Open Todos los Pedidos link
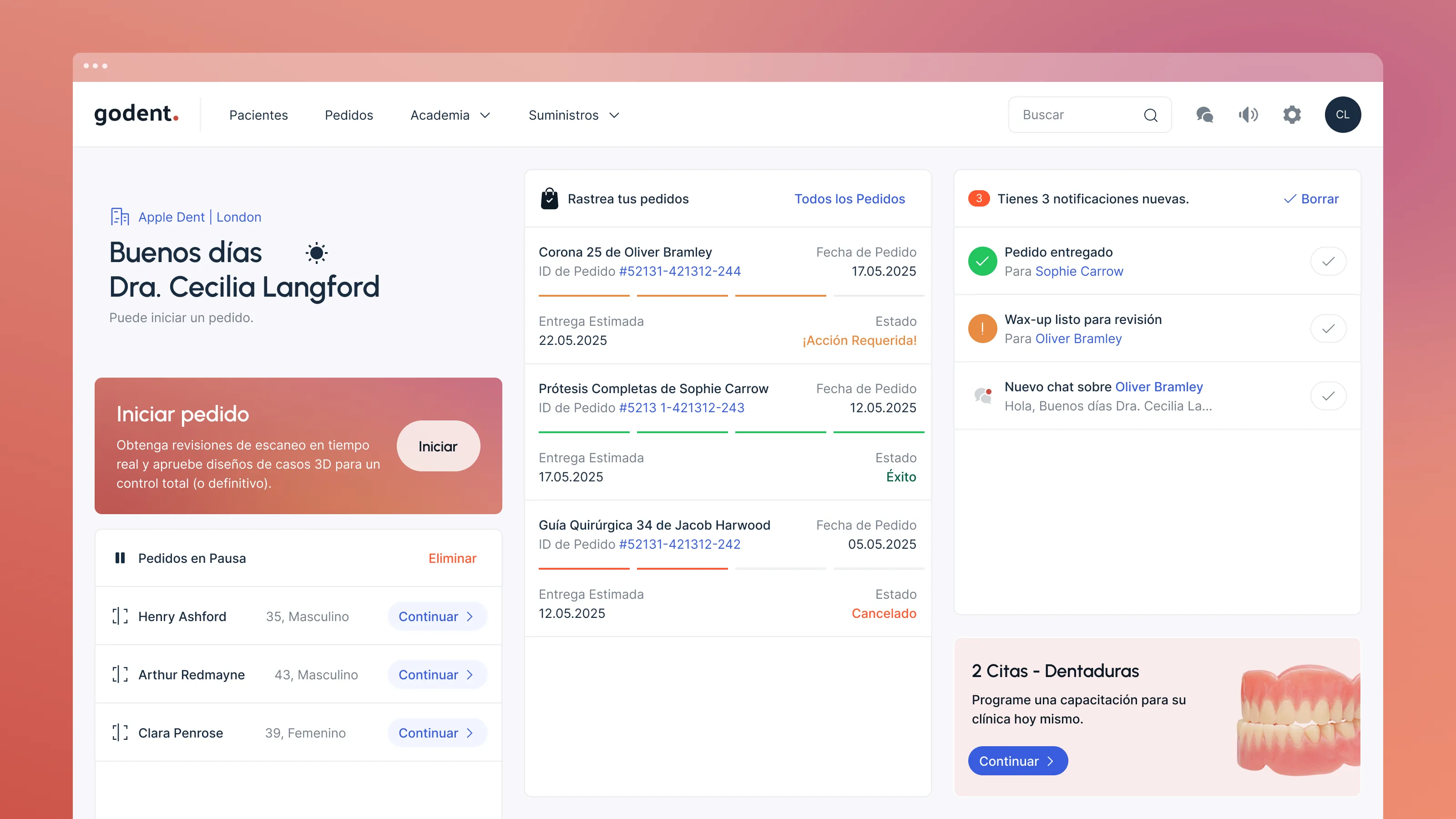1456x819 pixels. click(849, 199)
